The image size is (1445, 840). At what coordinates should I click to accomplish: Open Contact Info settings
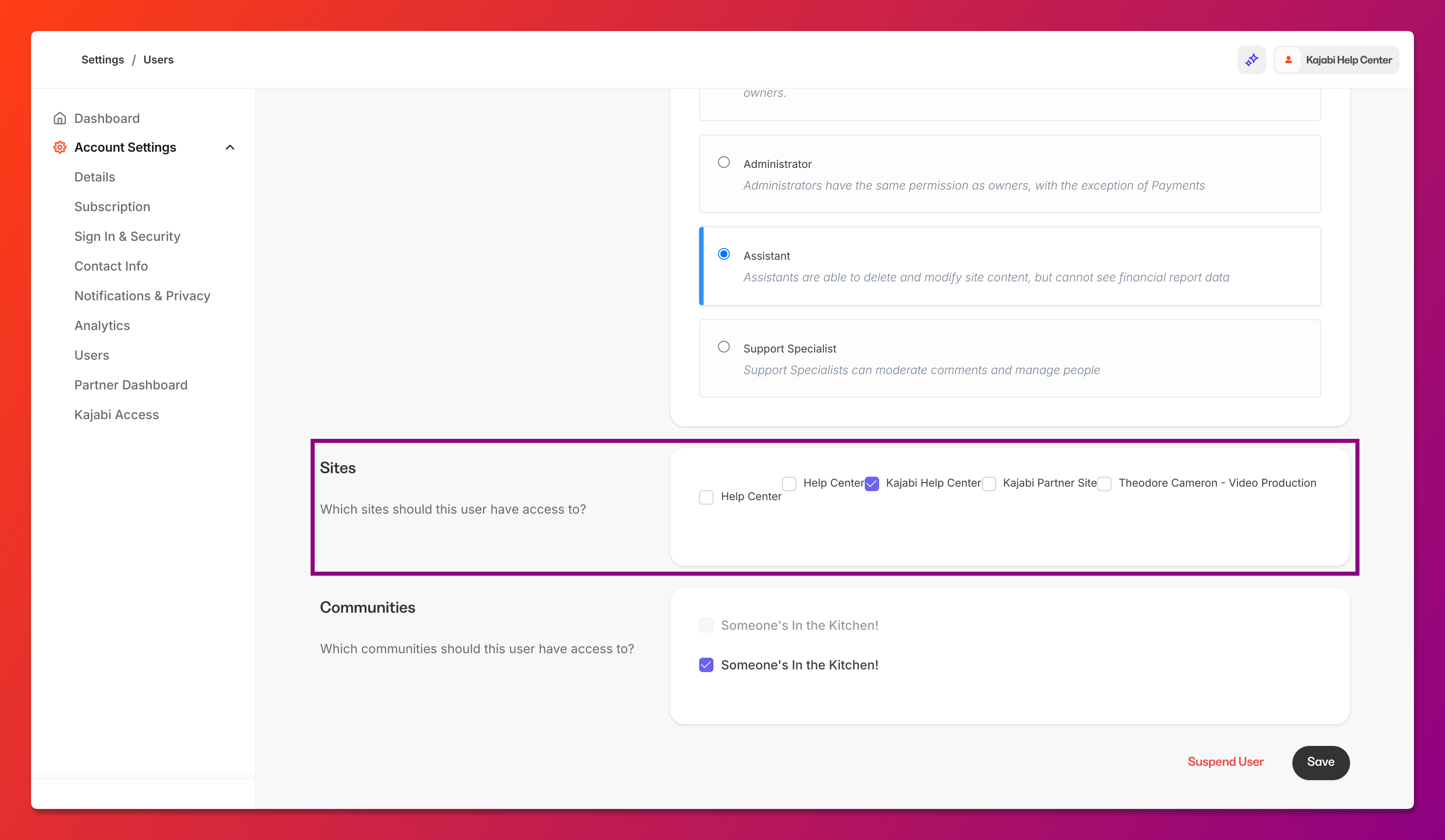pyautogui.click(x=111, y=266)
